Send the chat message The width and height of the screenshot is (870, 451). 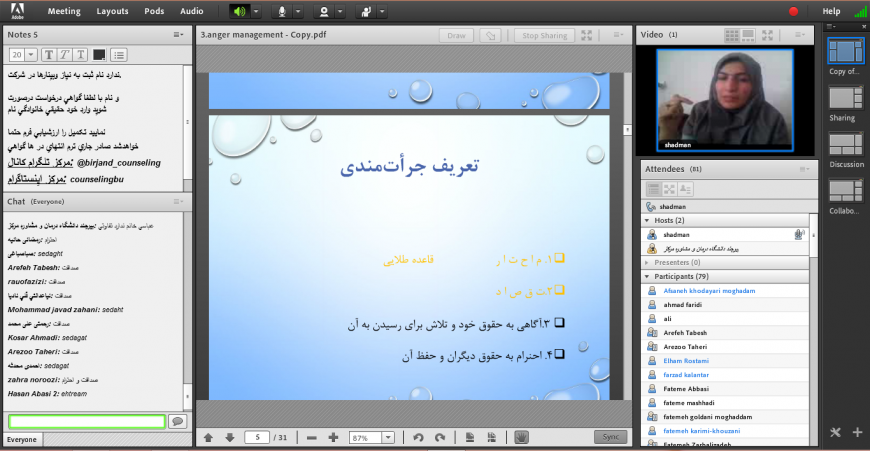(x=178, y=422)
